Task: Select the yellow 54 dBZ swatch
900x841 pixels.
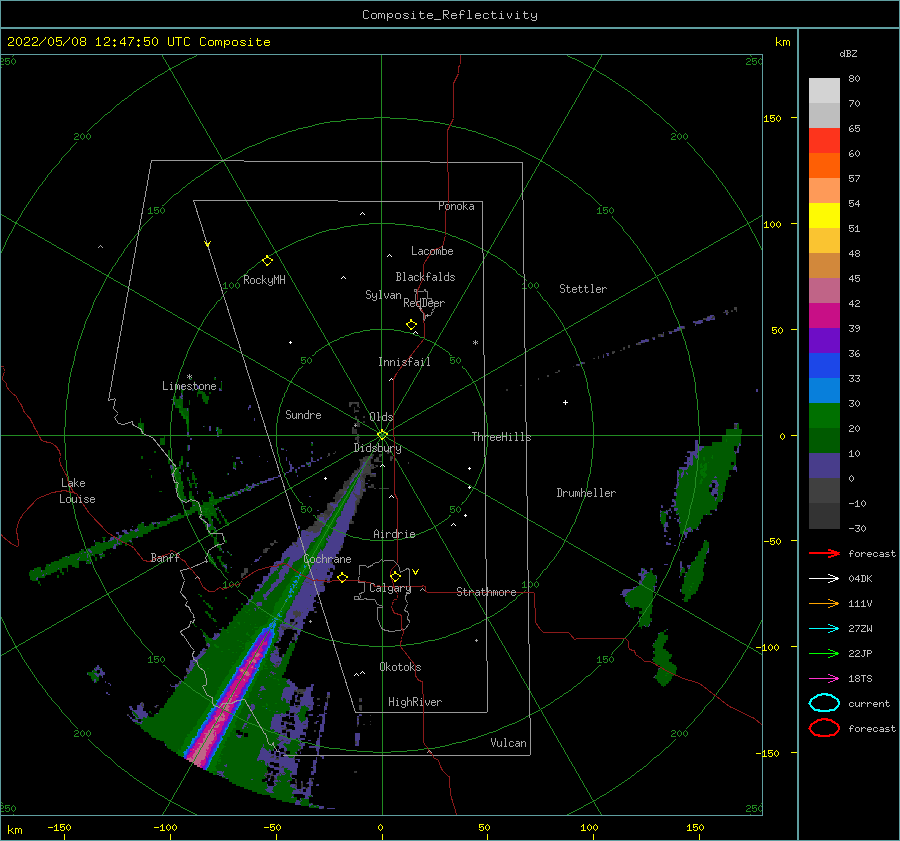Action: tap(824, 216)
